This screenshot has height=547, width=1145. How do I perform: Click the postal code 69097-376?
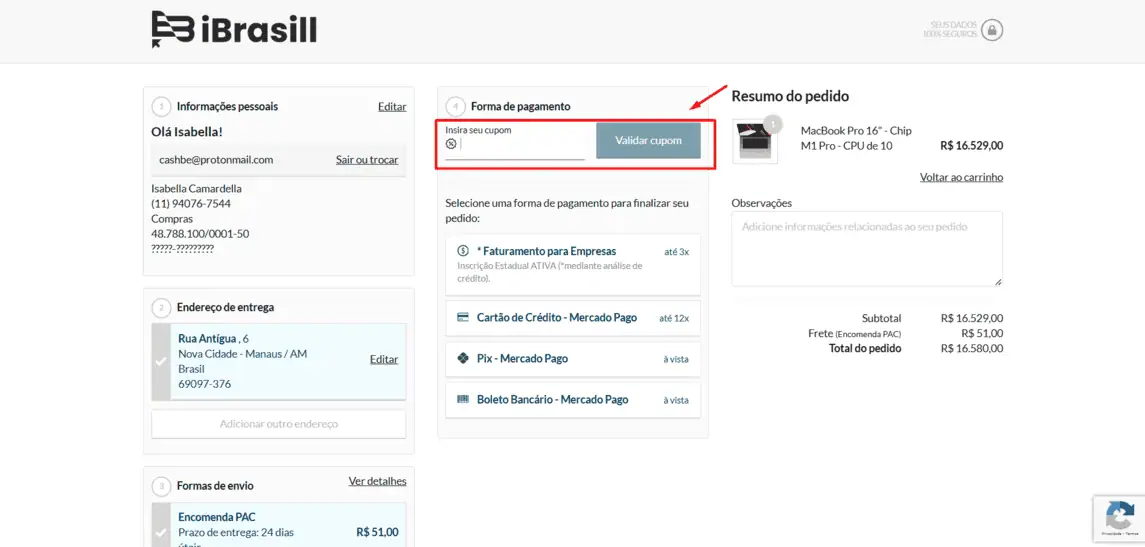(204, 383)
